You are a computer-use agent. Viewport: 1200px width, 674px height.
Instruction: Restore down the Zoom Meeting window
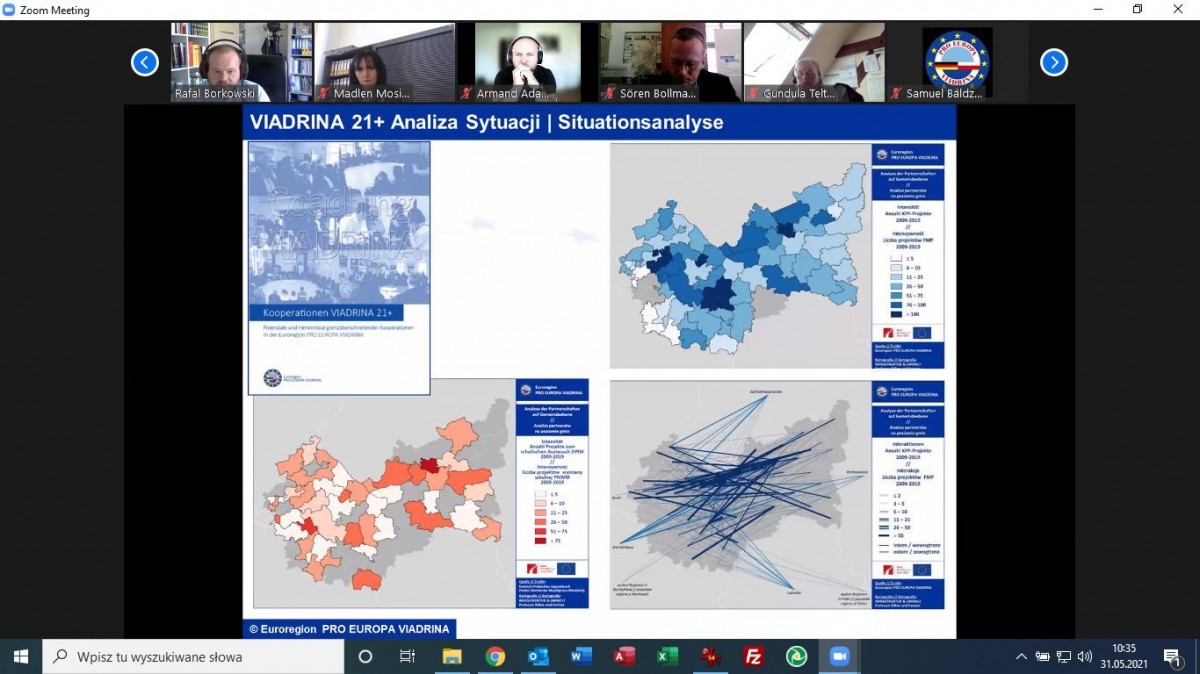[1137, 10]
